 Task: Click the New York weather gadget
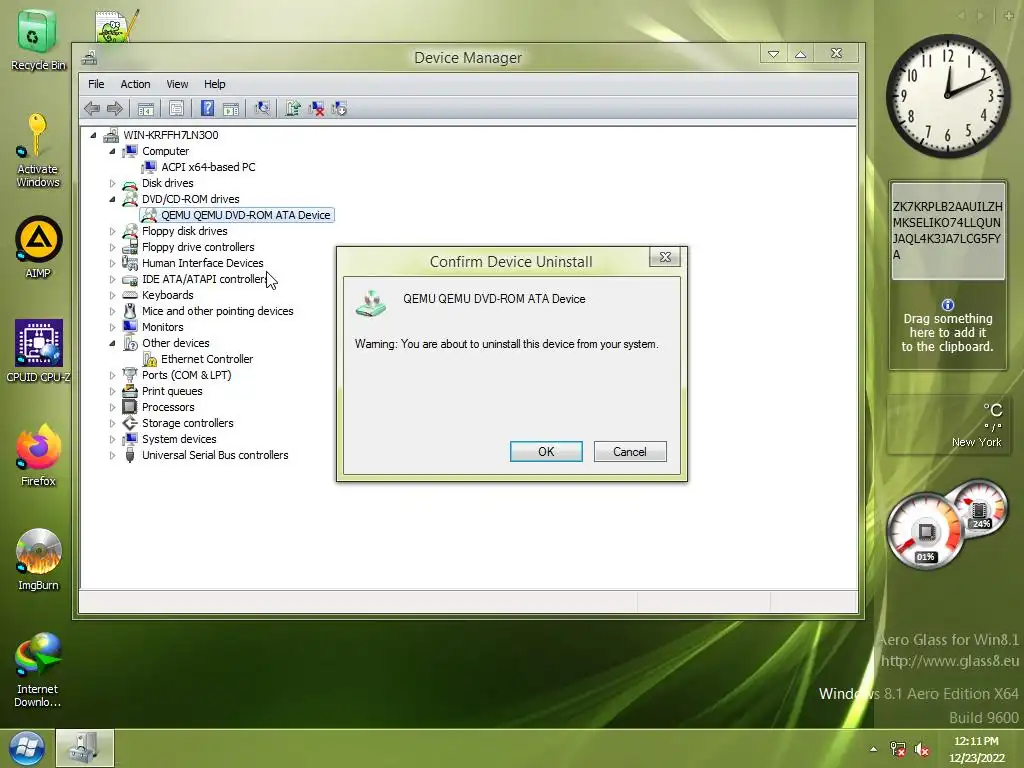[x=948, y=424]
